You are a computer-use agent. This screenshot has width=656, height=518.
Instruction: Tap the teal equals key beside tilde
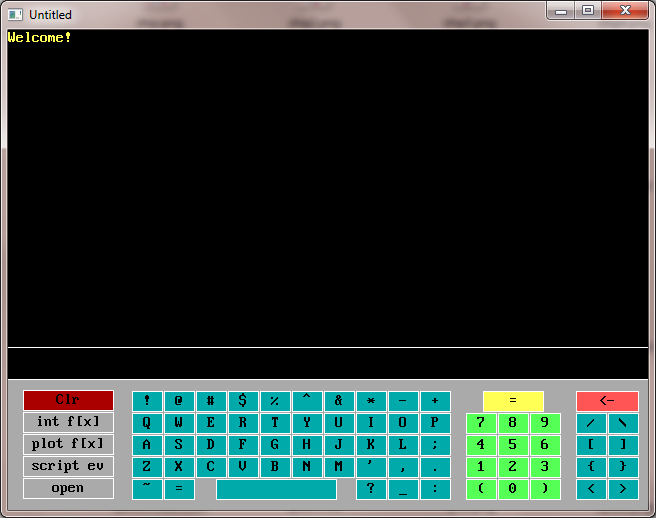point(179,490)
